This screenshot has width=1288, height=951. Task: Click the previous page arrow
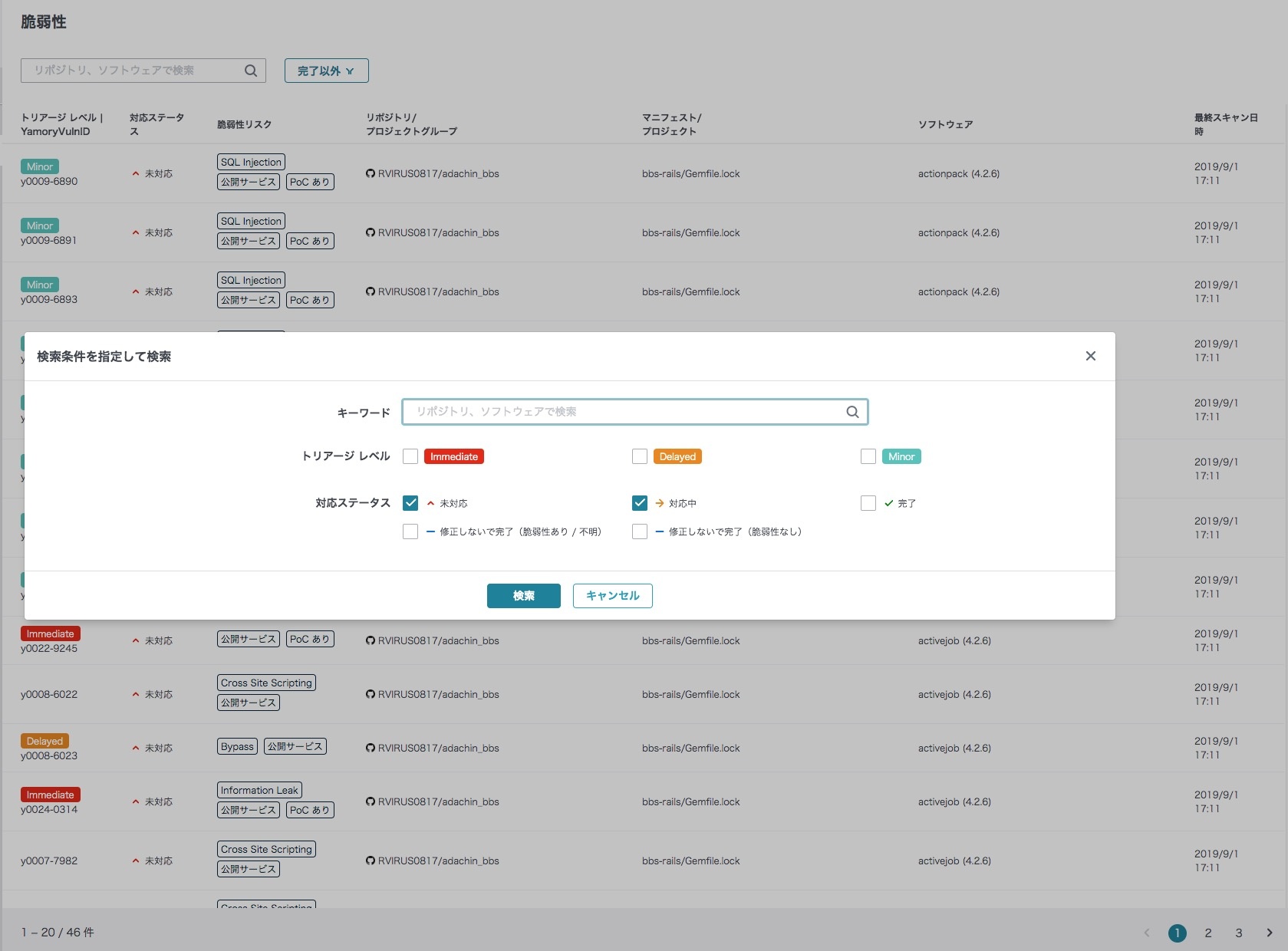point(1147,933)
